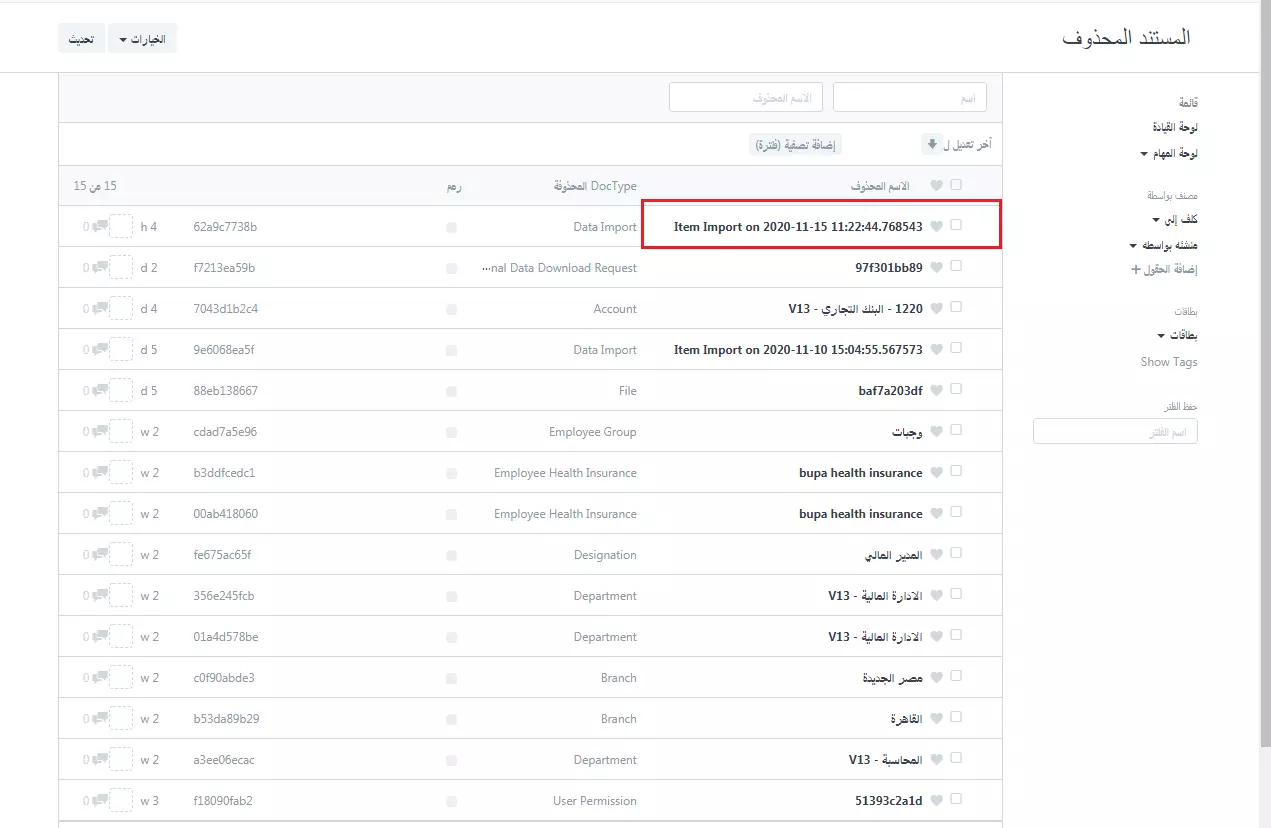Image resolution: width=1271 pixels, height=828 pixels.
Task: Switch to قائمة list view in sidebar
Action: tap(1188, 103)
